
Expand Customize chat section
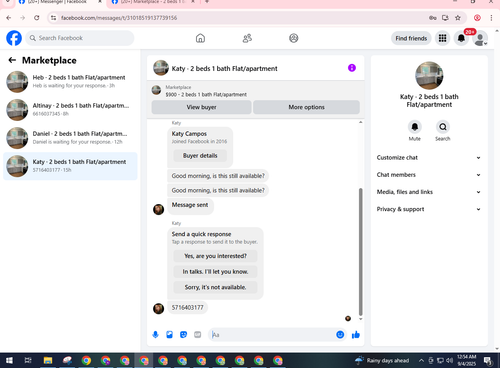[x=429, y=158]
